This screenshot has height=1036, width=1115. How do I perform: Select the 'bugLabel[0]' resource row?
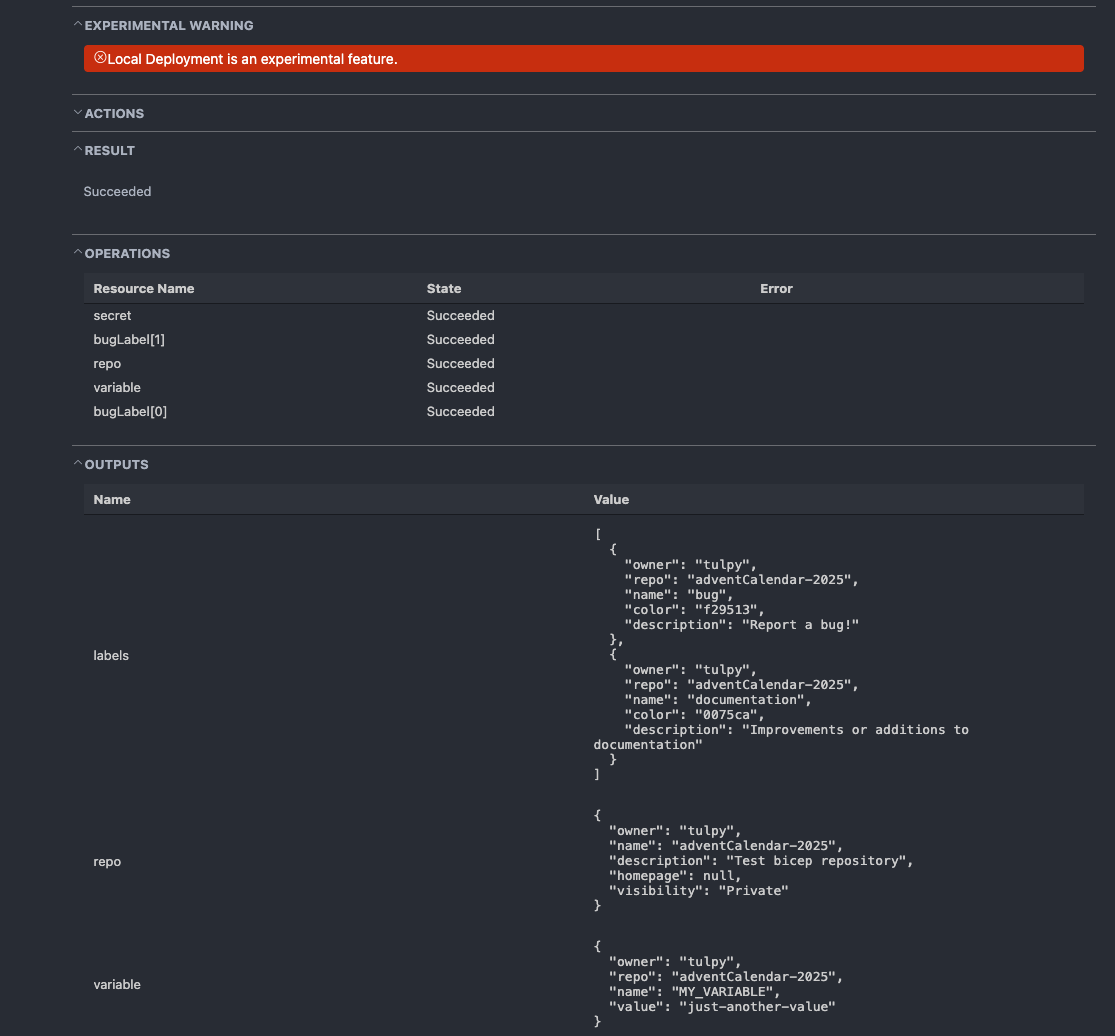pyautogui.click(x=584, y=412)
